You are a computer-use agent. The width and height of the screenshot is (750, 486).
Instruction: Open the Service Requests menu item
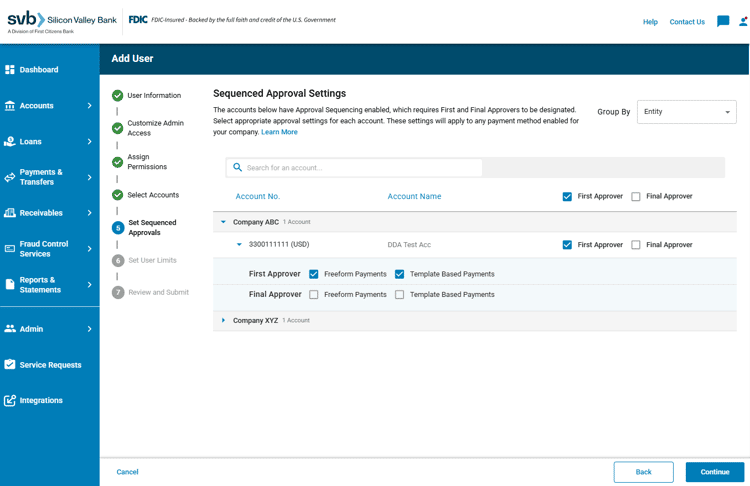coord(50,365)
